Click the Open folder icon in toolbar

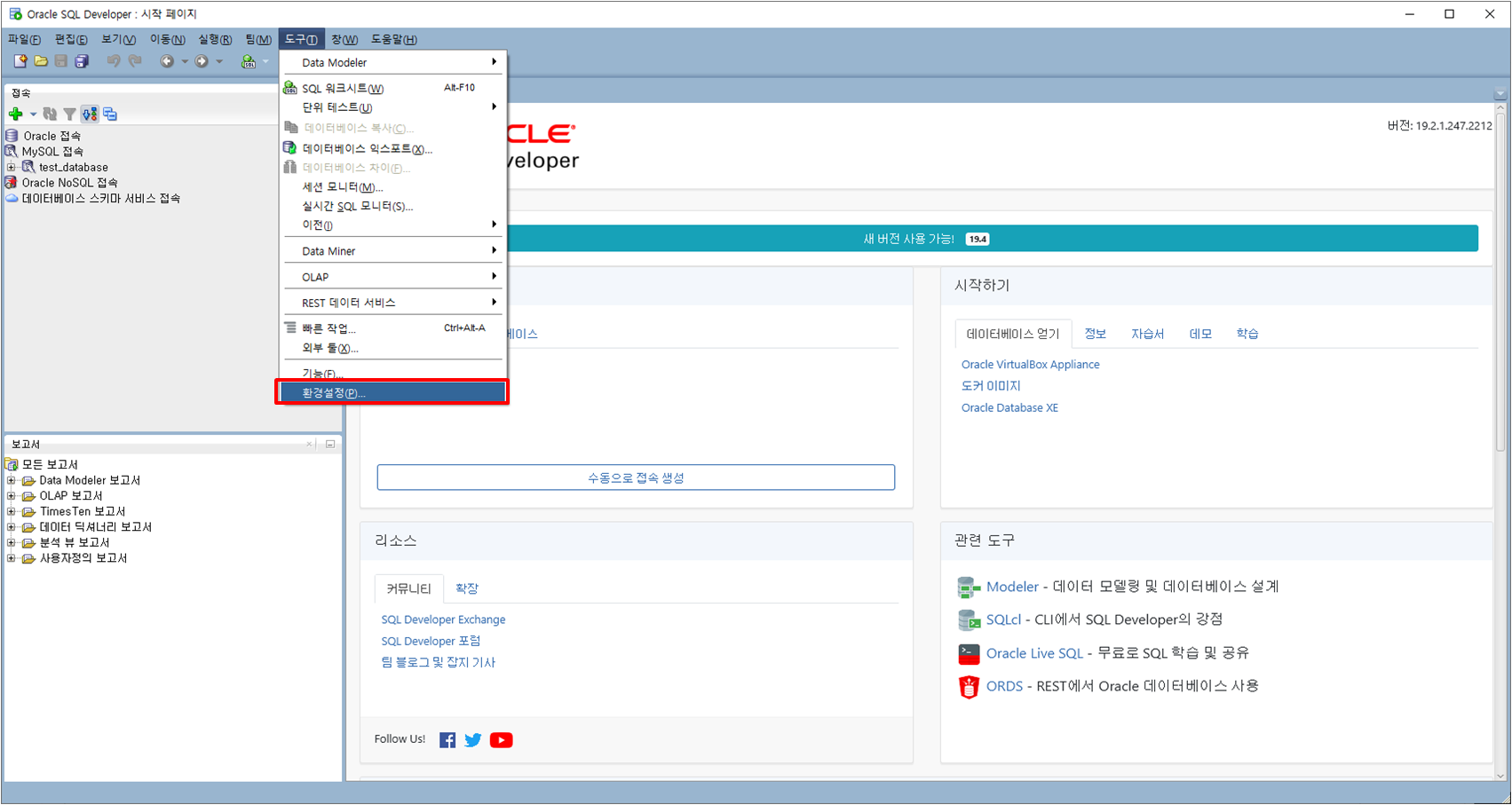pos(41,61)
